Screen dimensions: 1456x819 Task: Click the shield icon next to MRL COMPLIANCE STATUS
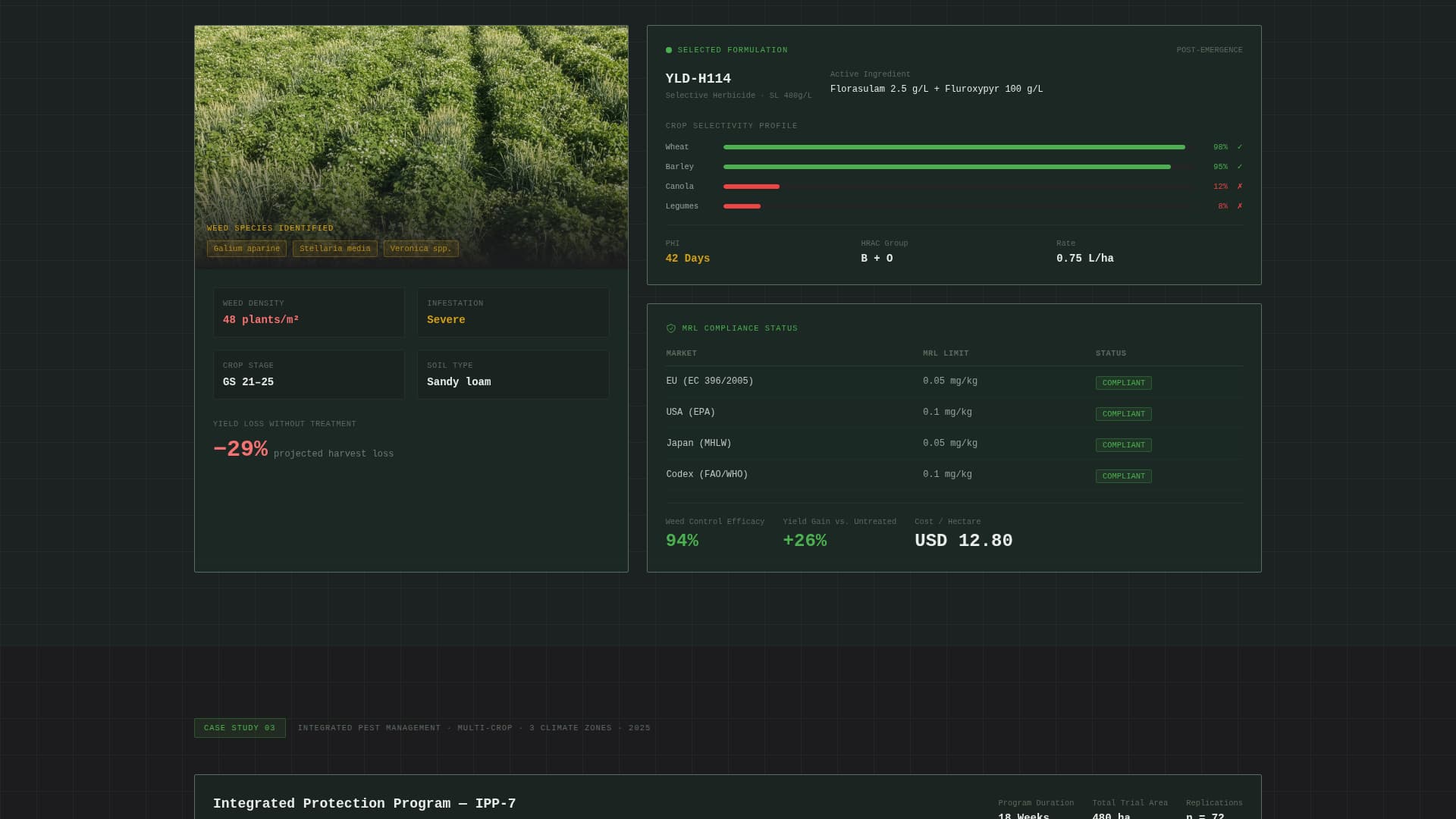pos(670,328)
